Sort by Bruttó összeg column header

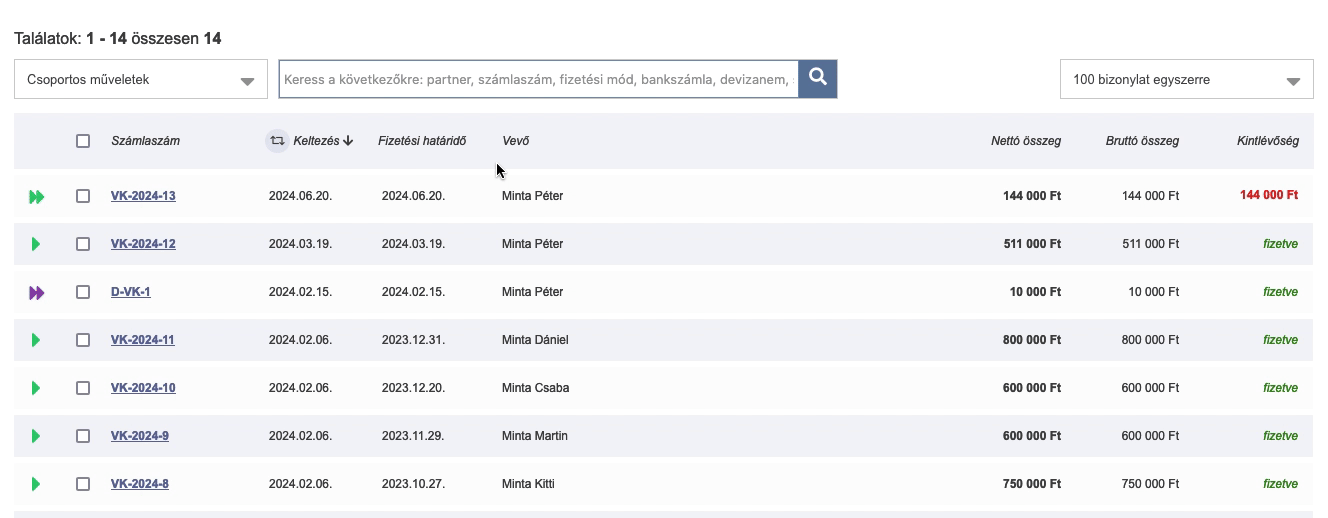click(x=1142, y=141)
